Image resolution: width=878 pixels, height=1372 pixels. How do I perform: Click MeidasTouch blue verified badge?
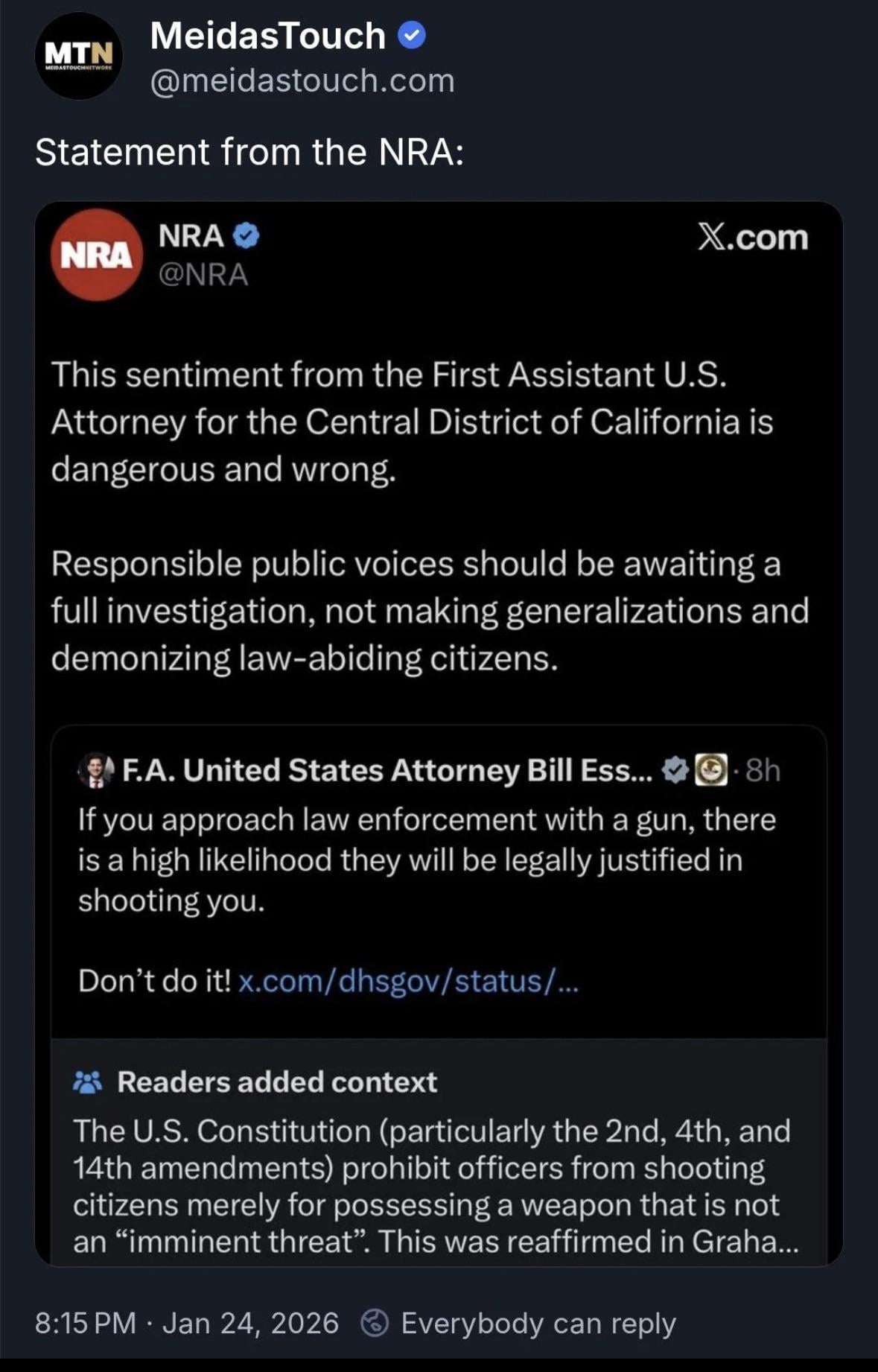pyautogui.click(x=412, y=35)
